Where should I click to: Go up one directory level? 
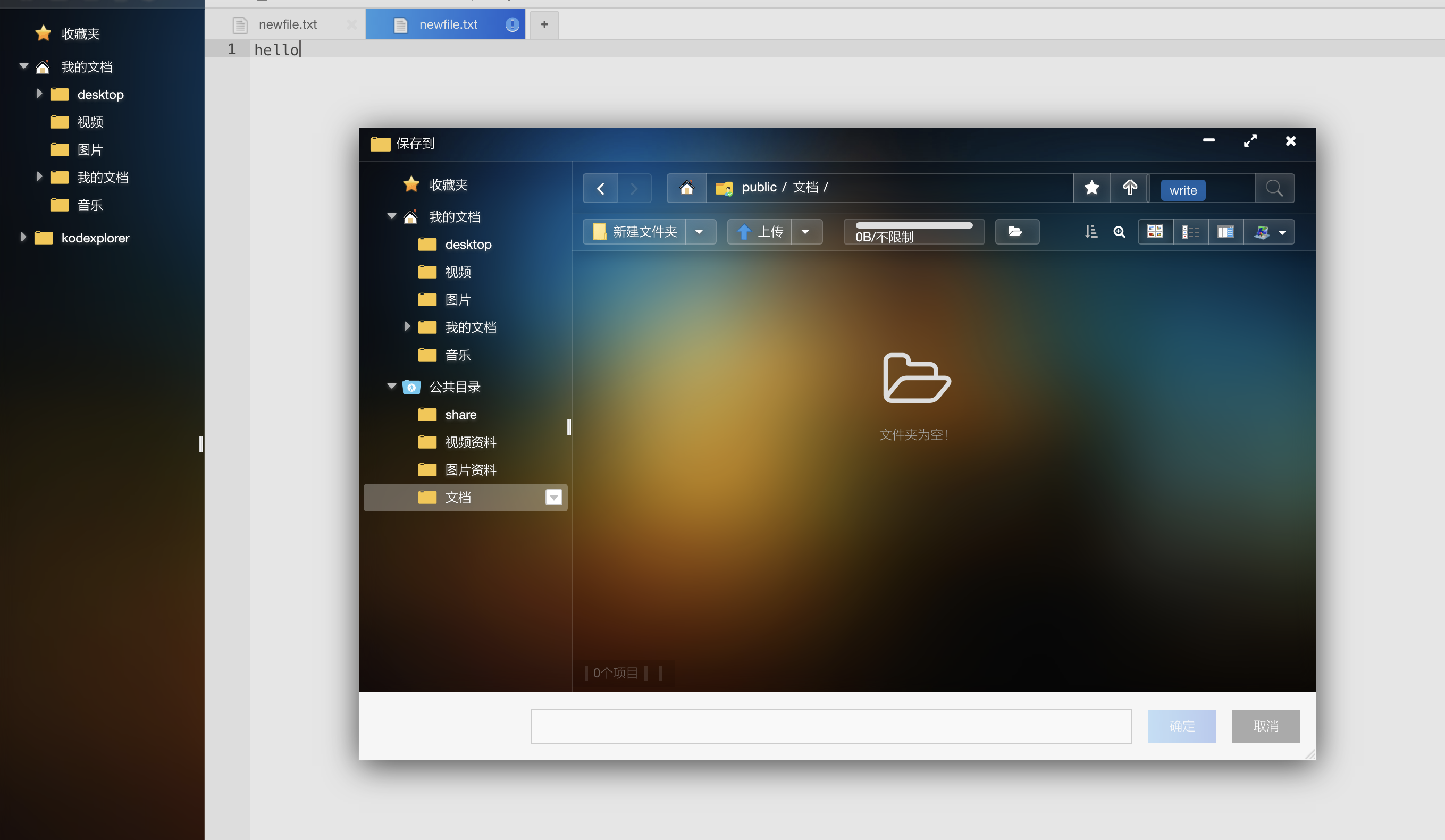tap(1130, 188)
